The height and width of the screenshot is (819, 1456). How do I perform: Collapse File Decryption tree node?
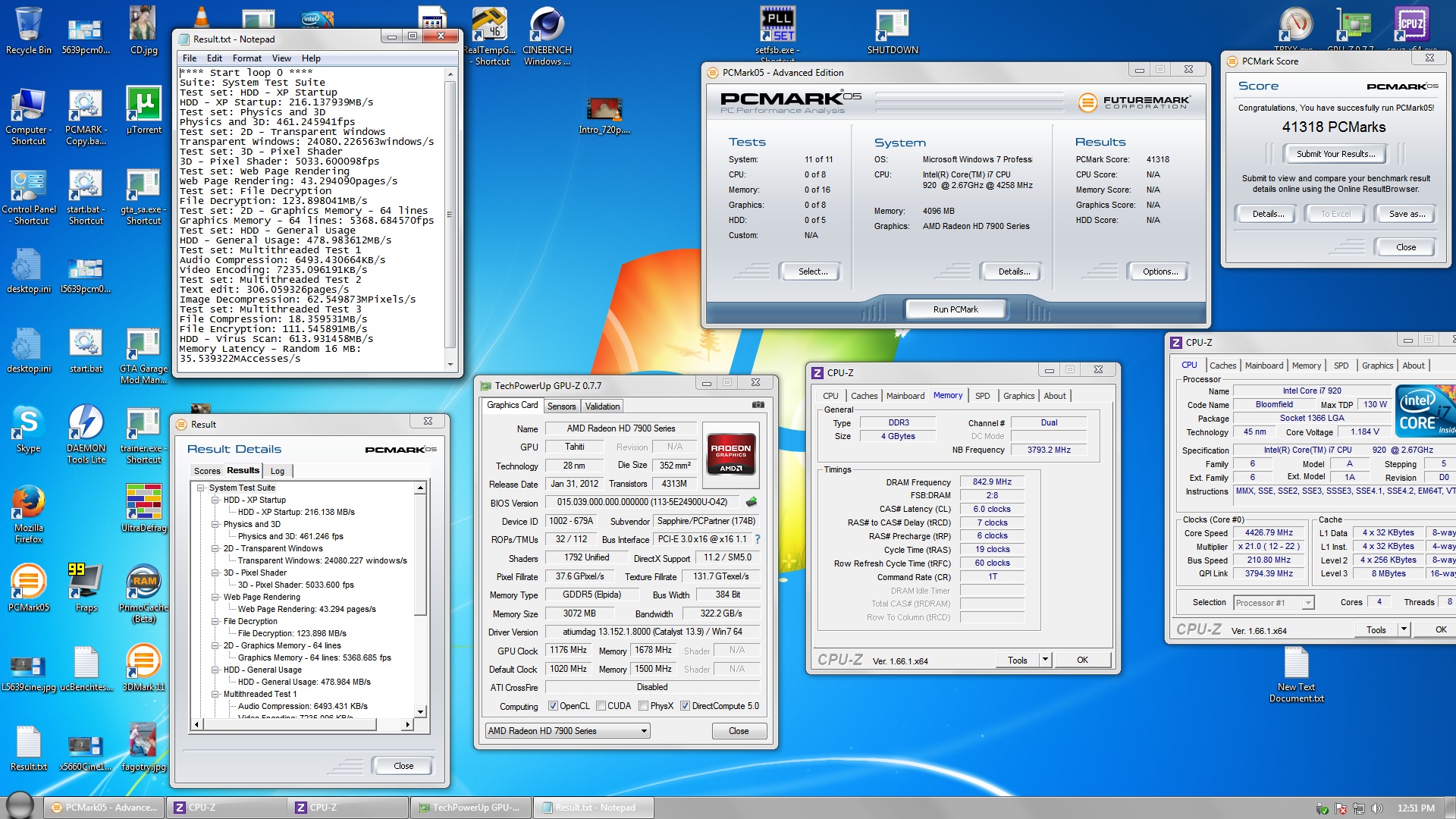[x=215, y=622]
